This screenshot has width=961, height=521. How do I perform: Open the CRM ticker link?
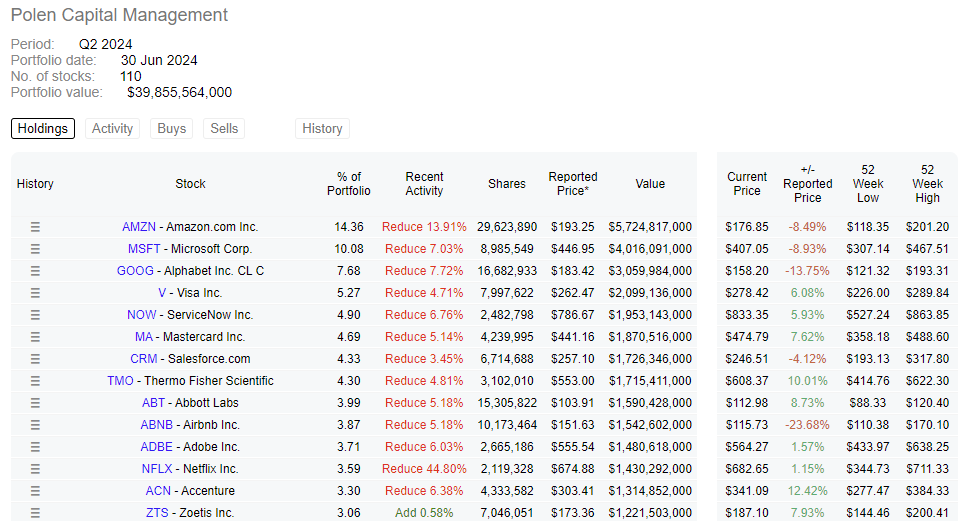[x=143, y=359]
